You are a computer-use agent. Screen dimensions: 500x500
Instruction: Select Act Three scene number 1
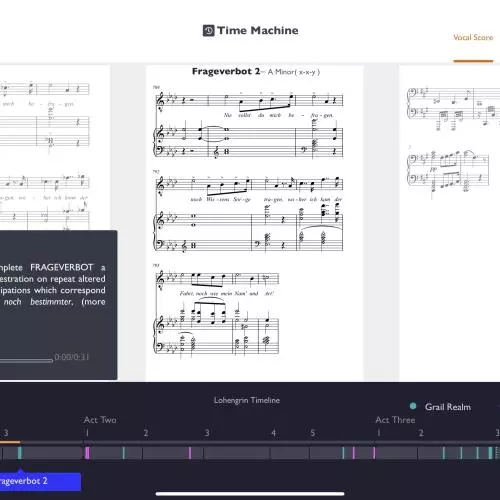(378, 433)
